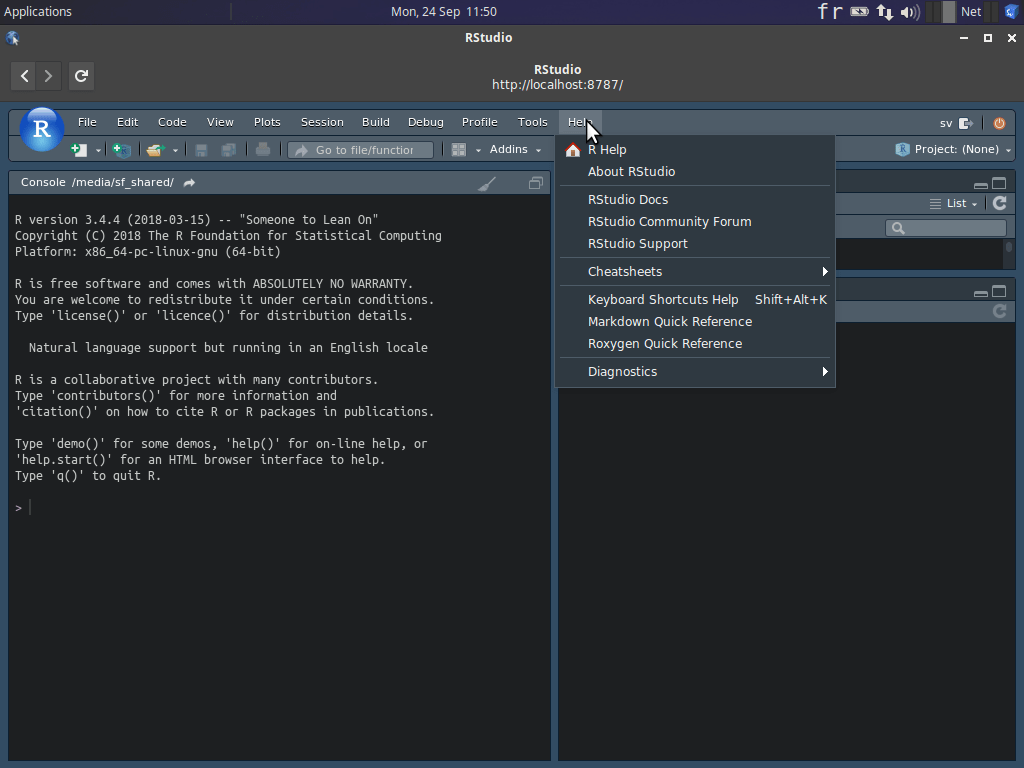The width and height of the screenshot is (1024, 768).
Task: Click the print icon in the toolbar
Action: coord(263,150)
